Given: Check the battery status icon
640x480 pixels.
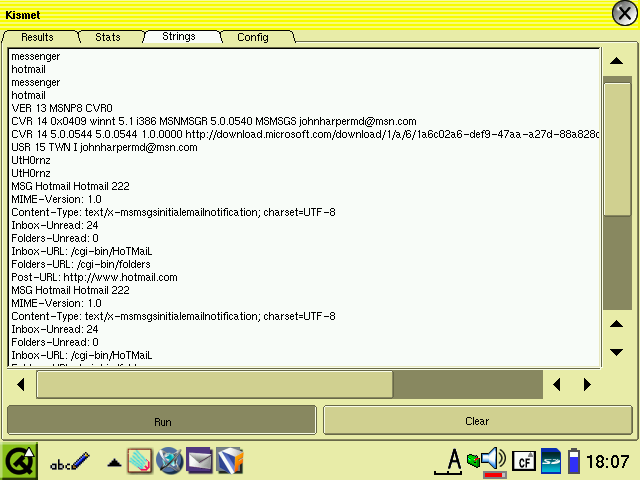Looking at the screenshot, I should pos(574,461).
